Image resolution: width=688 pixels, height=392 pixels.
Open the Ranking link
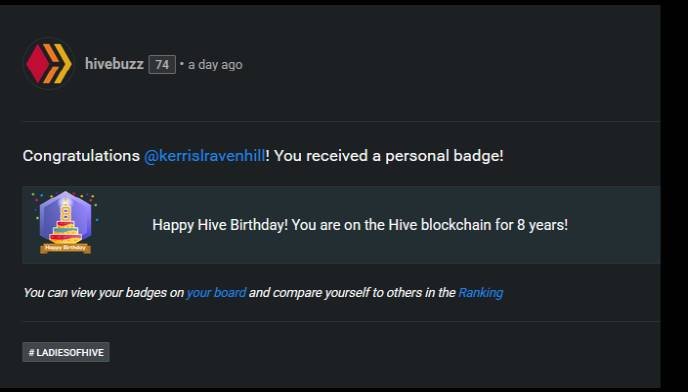click(480, 293)
